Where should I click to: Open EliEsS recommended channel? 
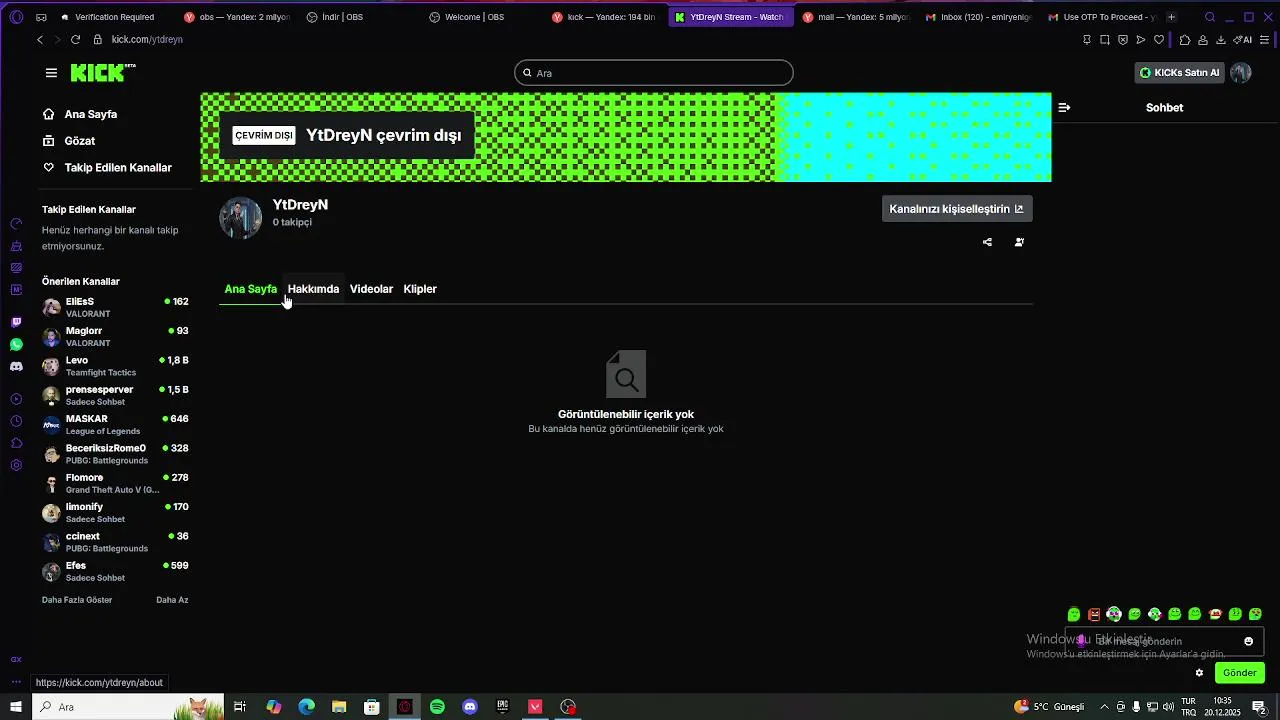[x=115, y=307]
